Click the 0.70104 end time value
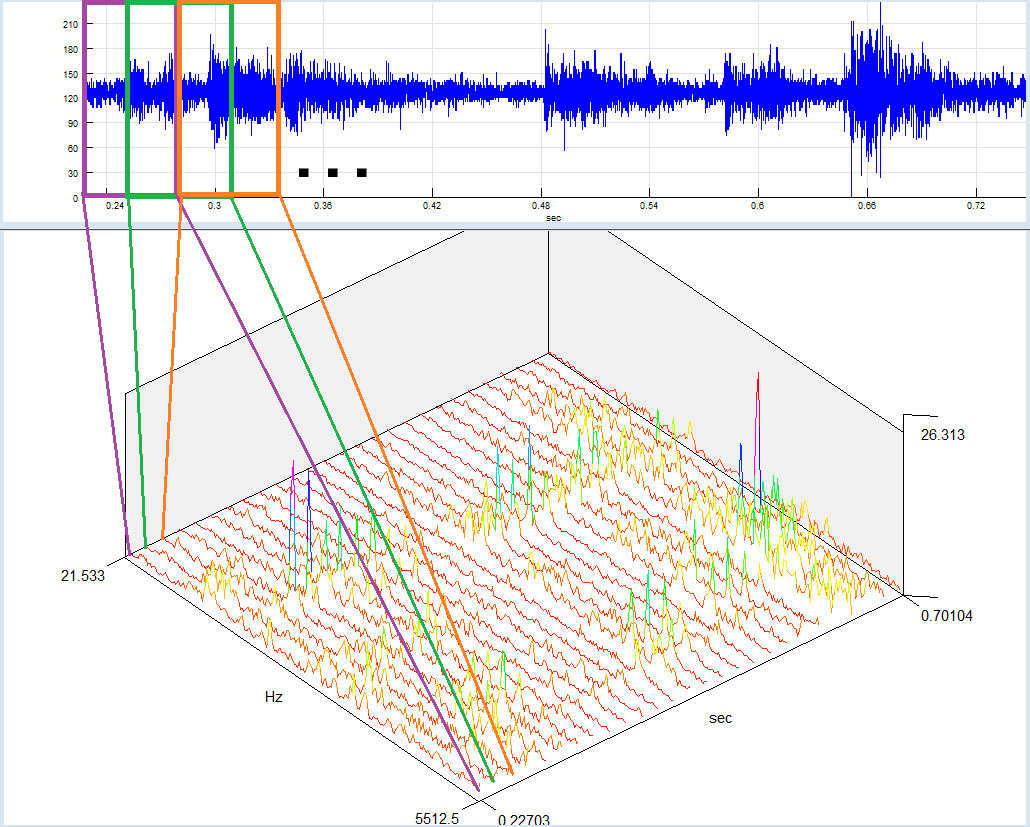 pyautogui.click(x=946, y=616)
